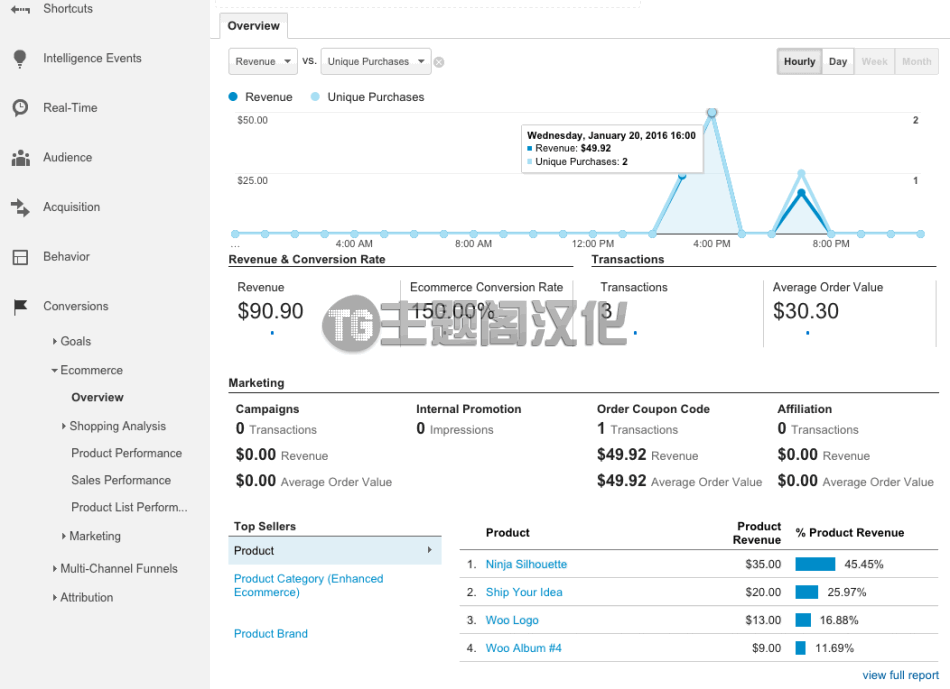Click the Order Coupon Code heading

(653, 409)
